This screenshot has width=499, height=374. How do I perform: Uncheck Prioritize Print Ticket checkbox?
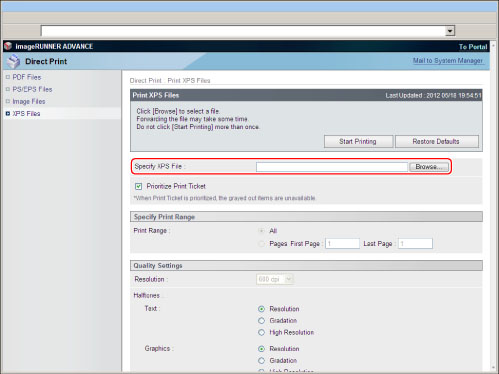click(138, 186)
